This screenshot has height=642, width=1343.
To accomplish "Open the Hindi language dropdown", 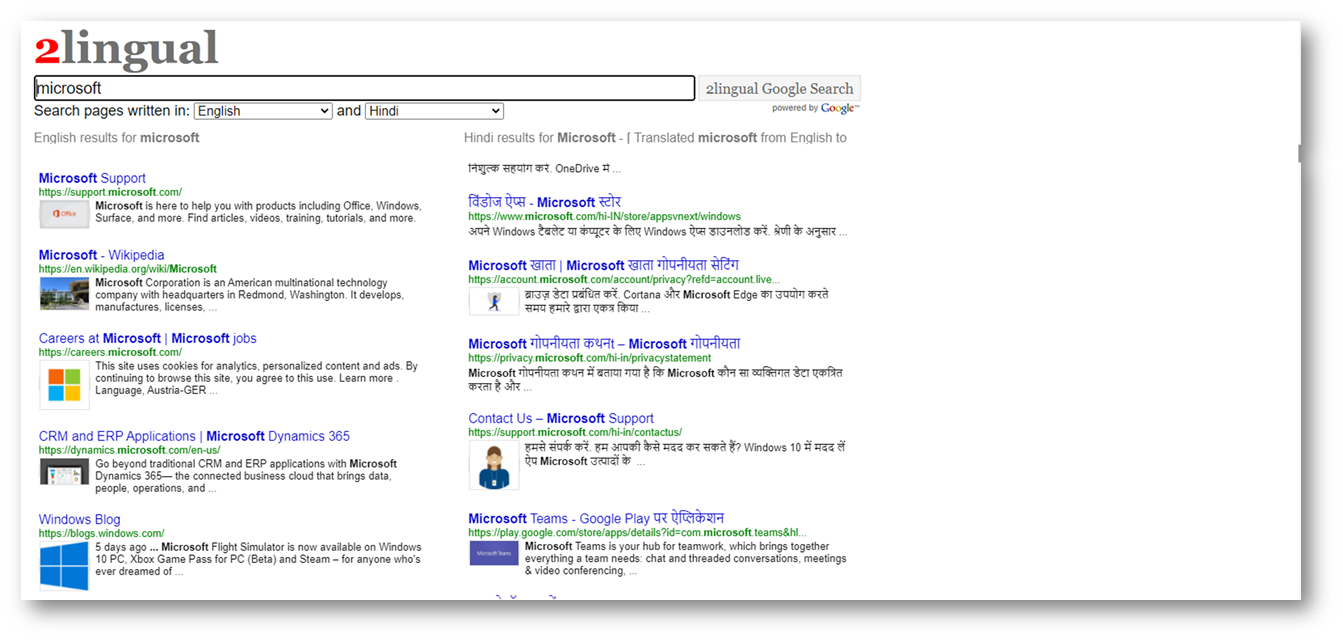I will 434,111.
